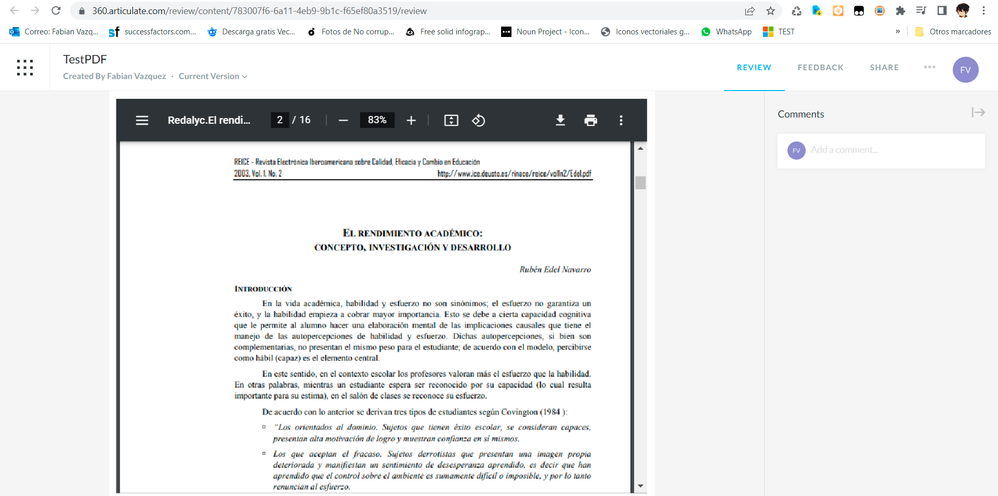
Task: Click the Redalyc.El rendi document title
Action: pyautogui.click(x=209, y=120)
